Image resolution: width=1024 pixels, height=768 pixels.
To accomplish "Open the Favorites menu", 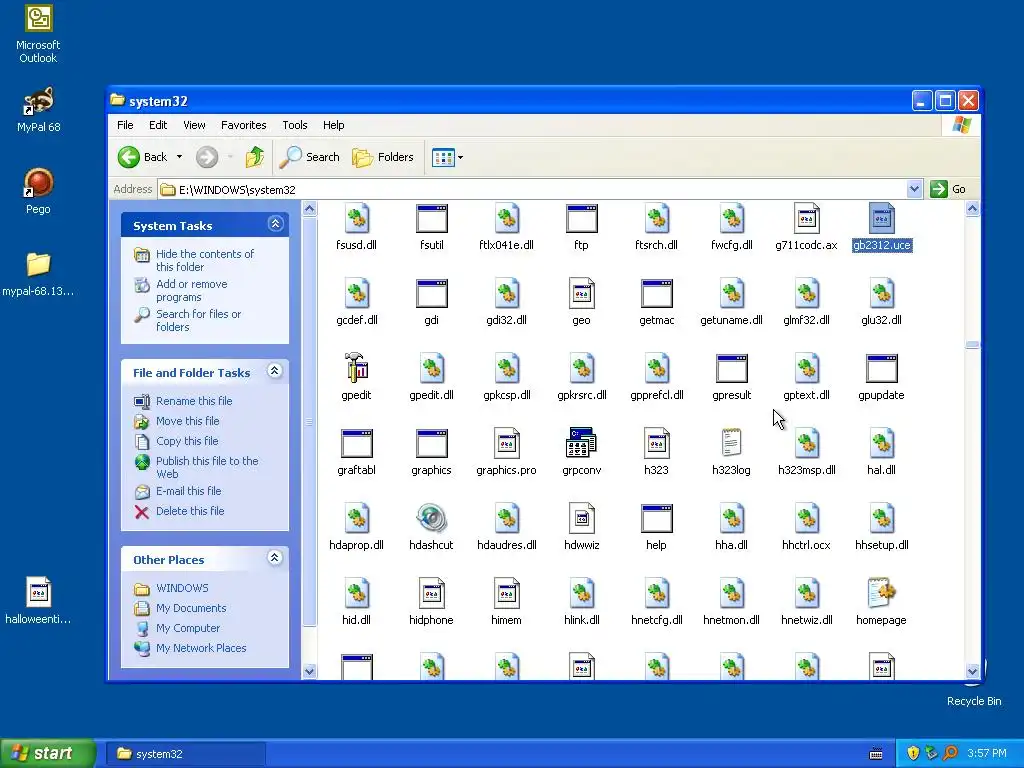I will pyautogui.click(x=244, y=125).
